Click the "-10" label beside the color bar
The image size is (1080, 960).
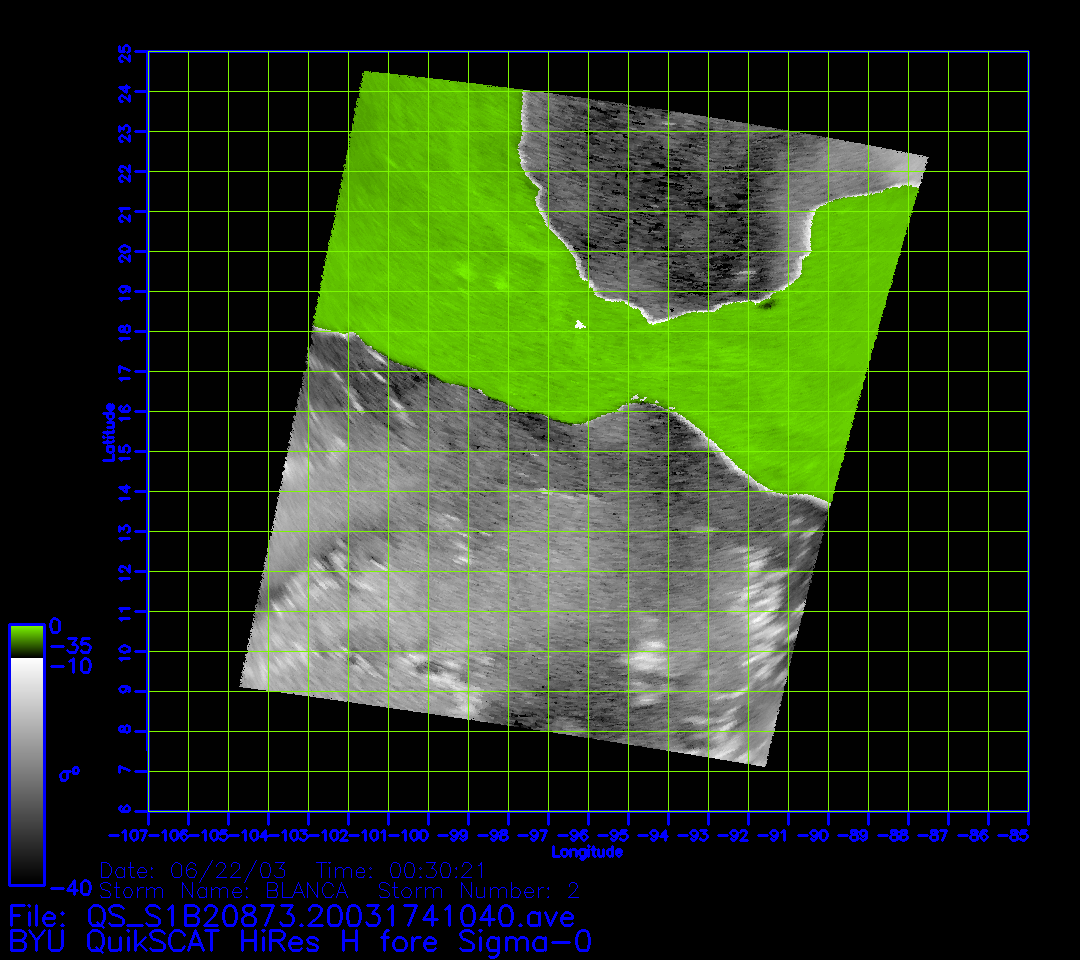[x=71, y=666]
